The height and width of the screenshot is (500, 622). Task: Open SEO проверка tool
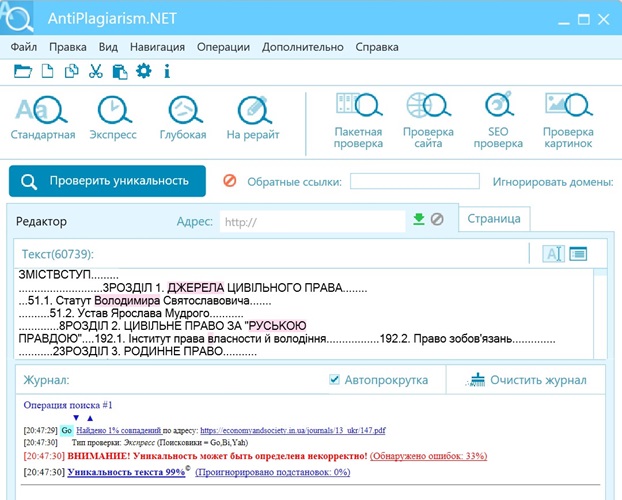(x=498, y=121)
